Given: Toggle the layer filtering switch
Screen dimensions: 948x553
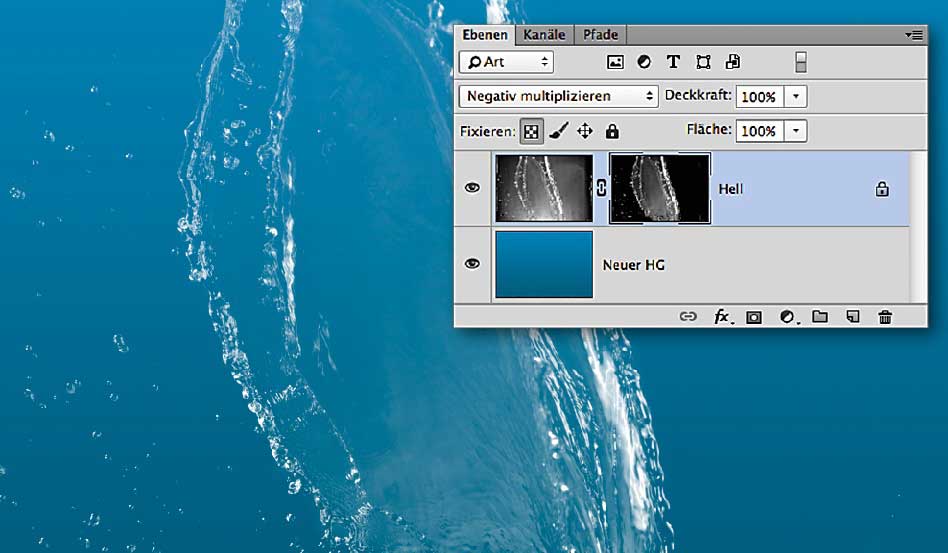Looking at the screenshot, I should pos(800,62).
